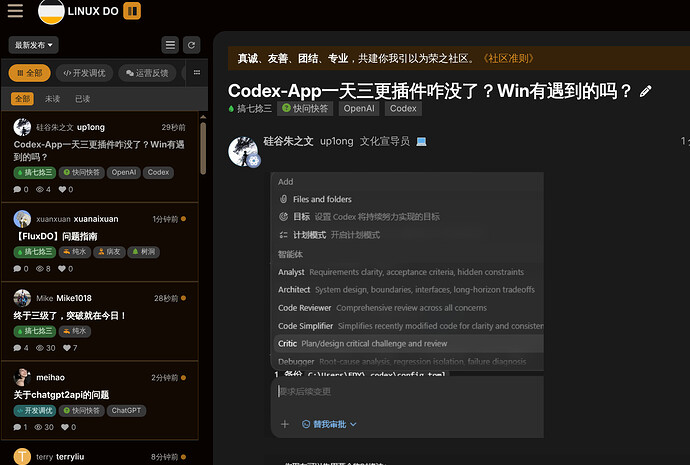Select the 开发调优 category chip

pyautogui.click(x=84, y=73)
